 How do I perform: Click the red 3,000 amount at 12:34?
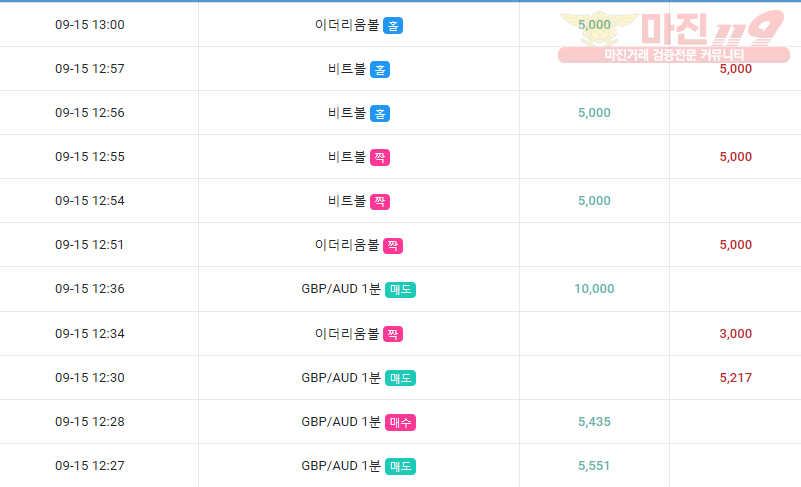[736, 334]
